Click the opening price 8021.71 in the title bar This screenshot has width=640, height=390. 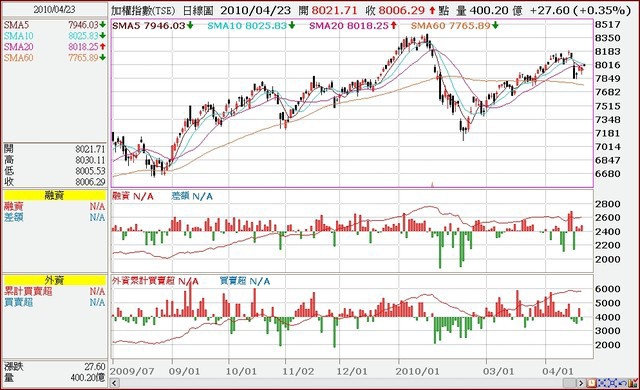tap(334, 11)
